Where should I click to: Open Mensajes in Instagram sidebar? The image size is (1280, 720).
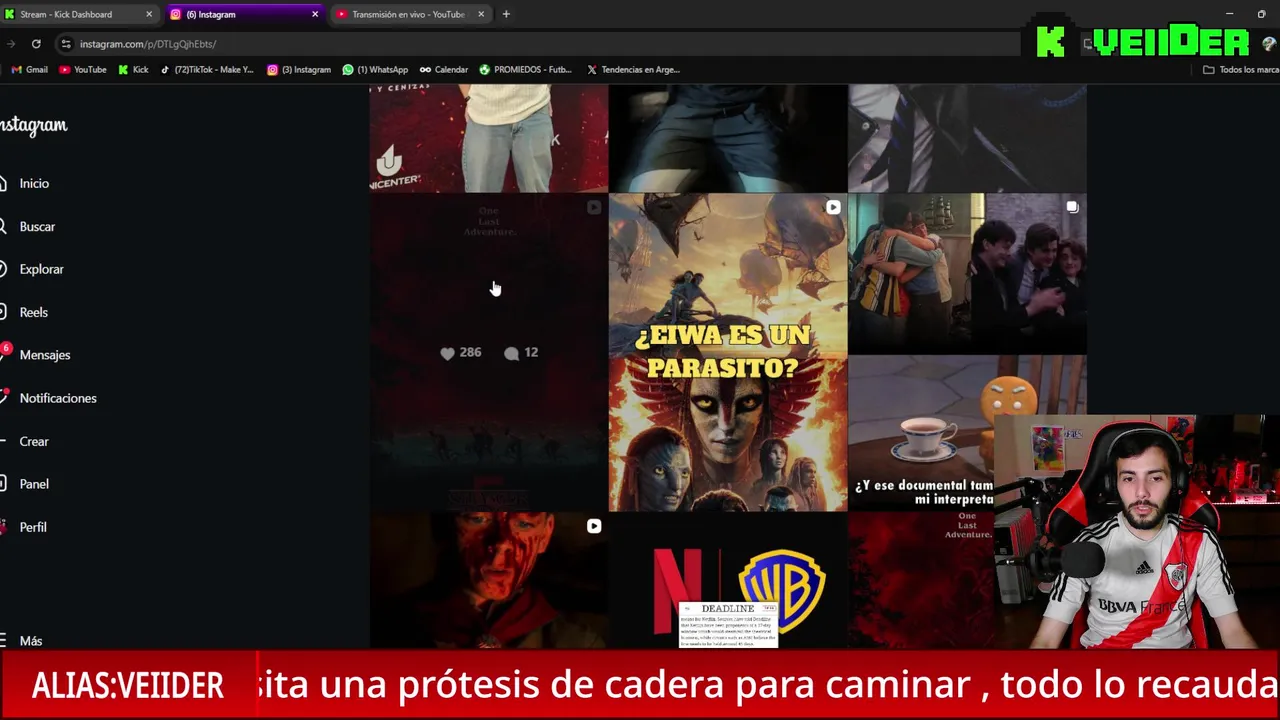44,355
